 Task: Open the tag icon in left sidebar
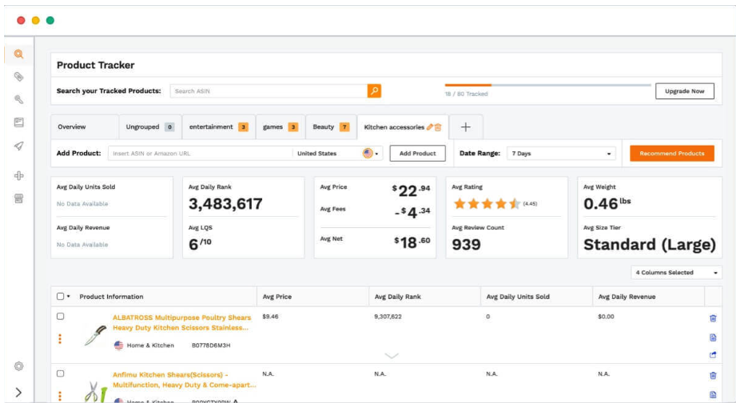18,77
